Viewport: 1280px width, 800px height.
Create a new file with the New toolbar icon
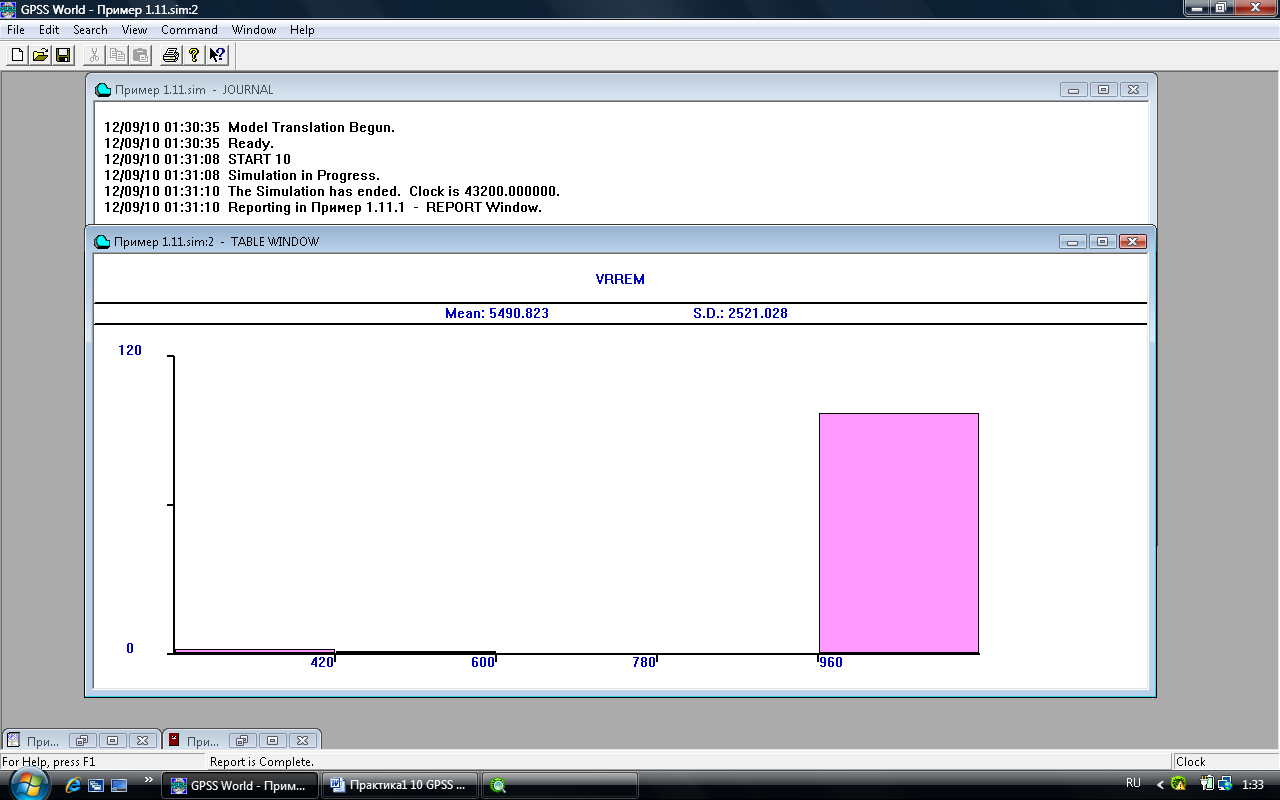[17, 54]
